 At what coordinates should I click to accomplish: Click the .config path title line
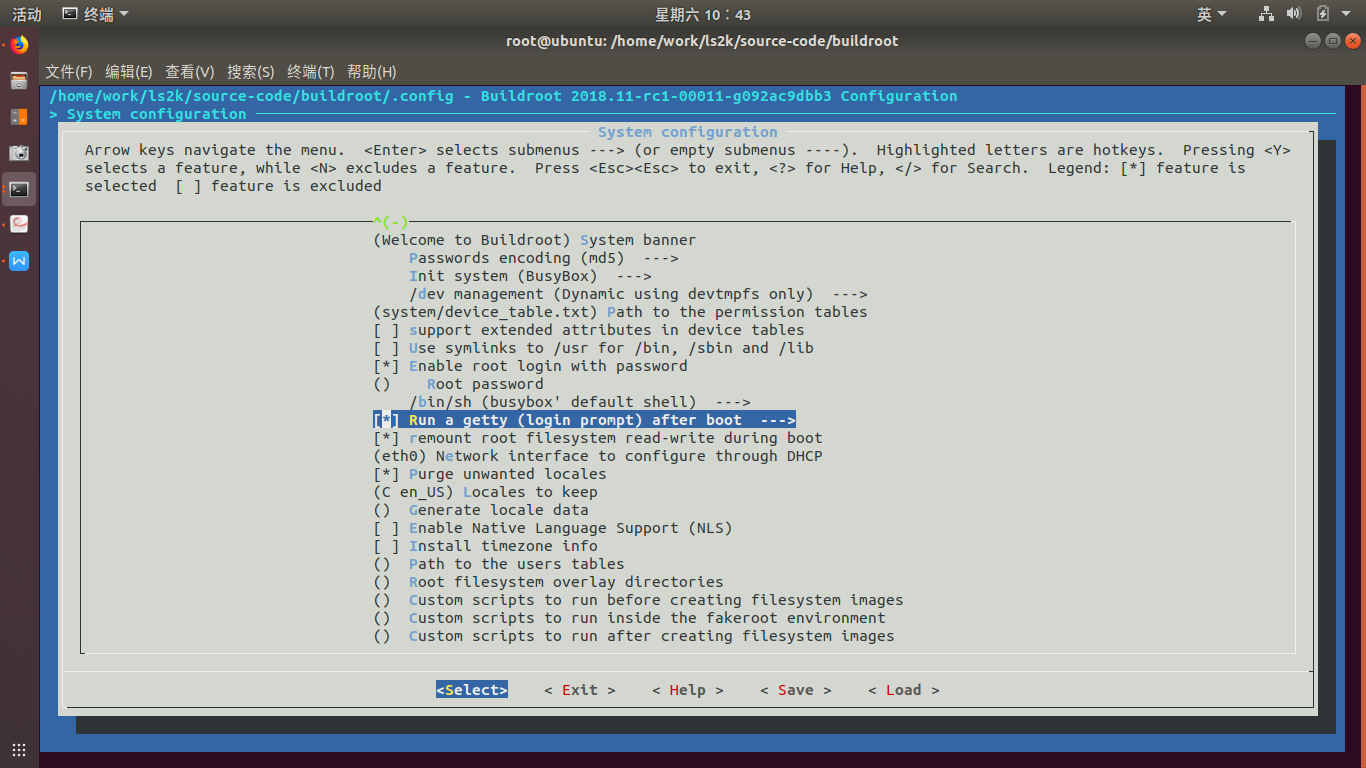tap(503, 96)
